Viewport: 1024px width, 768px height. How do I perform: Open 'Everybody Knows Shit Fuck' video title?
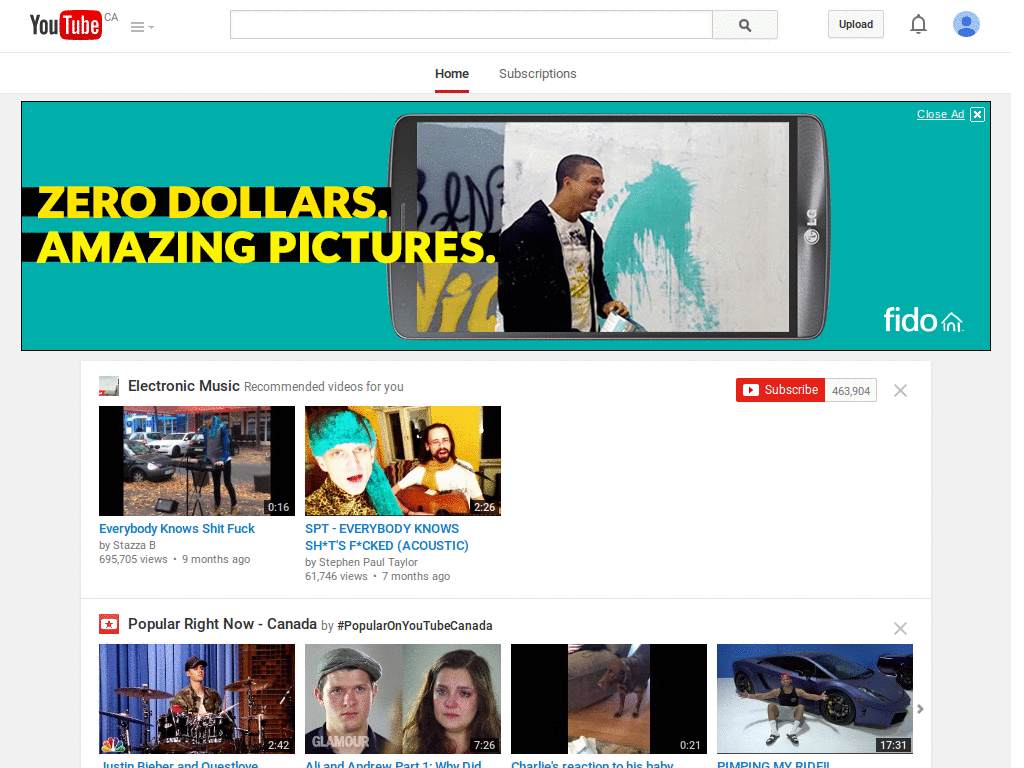[x=177, y=528]
